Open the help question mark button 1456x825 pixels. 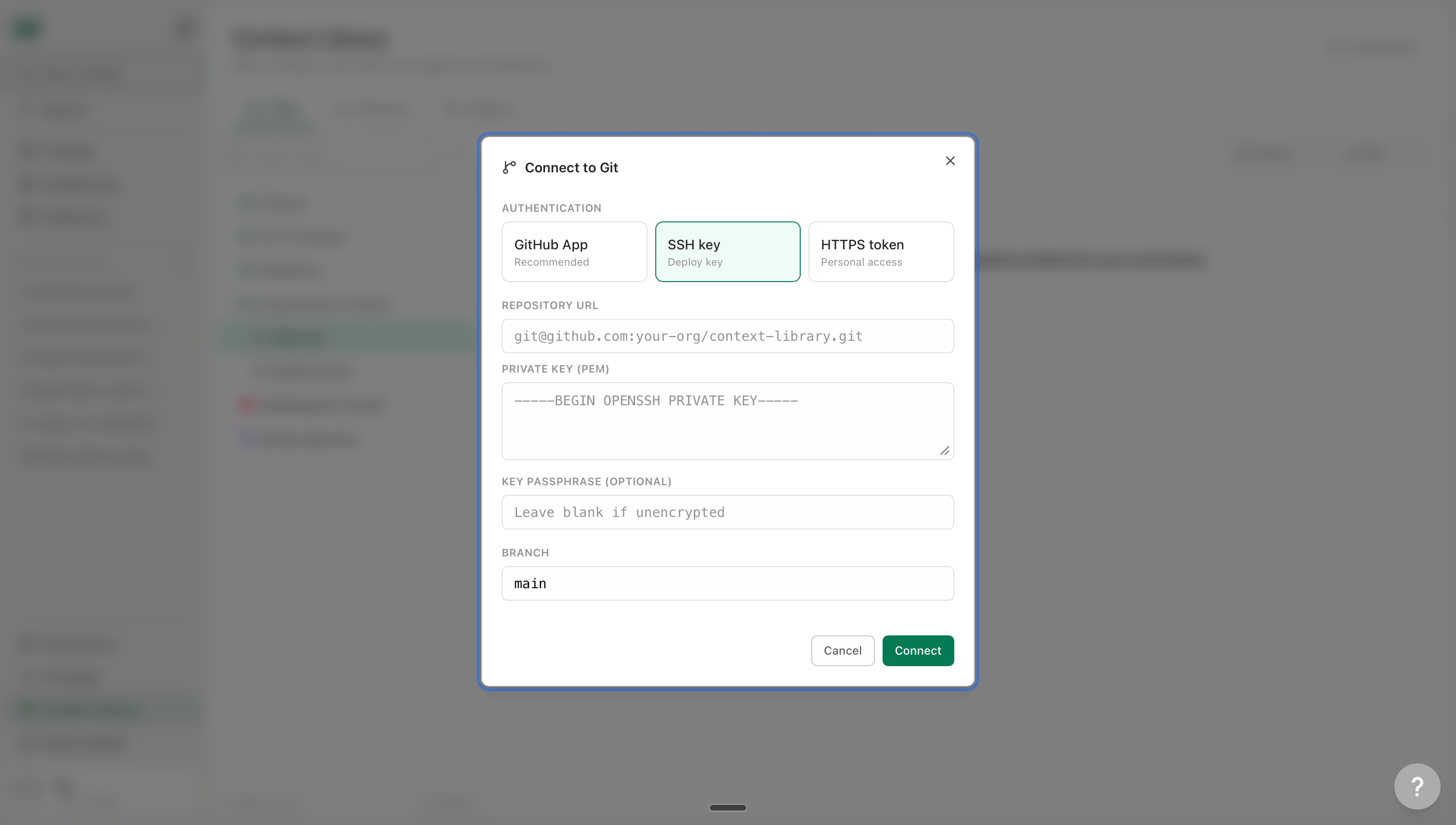click(x=1417, y=786)
